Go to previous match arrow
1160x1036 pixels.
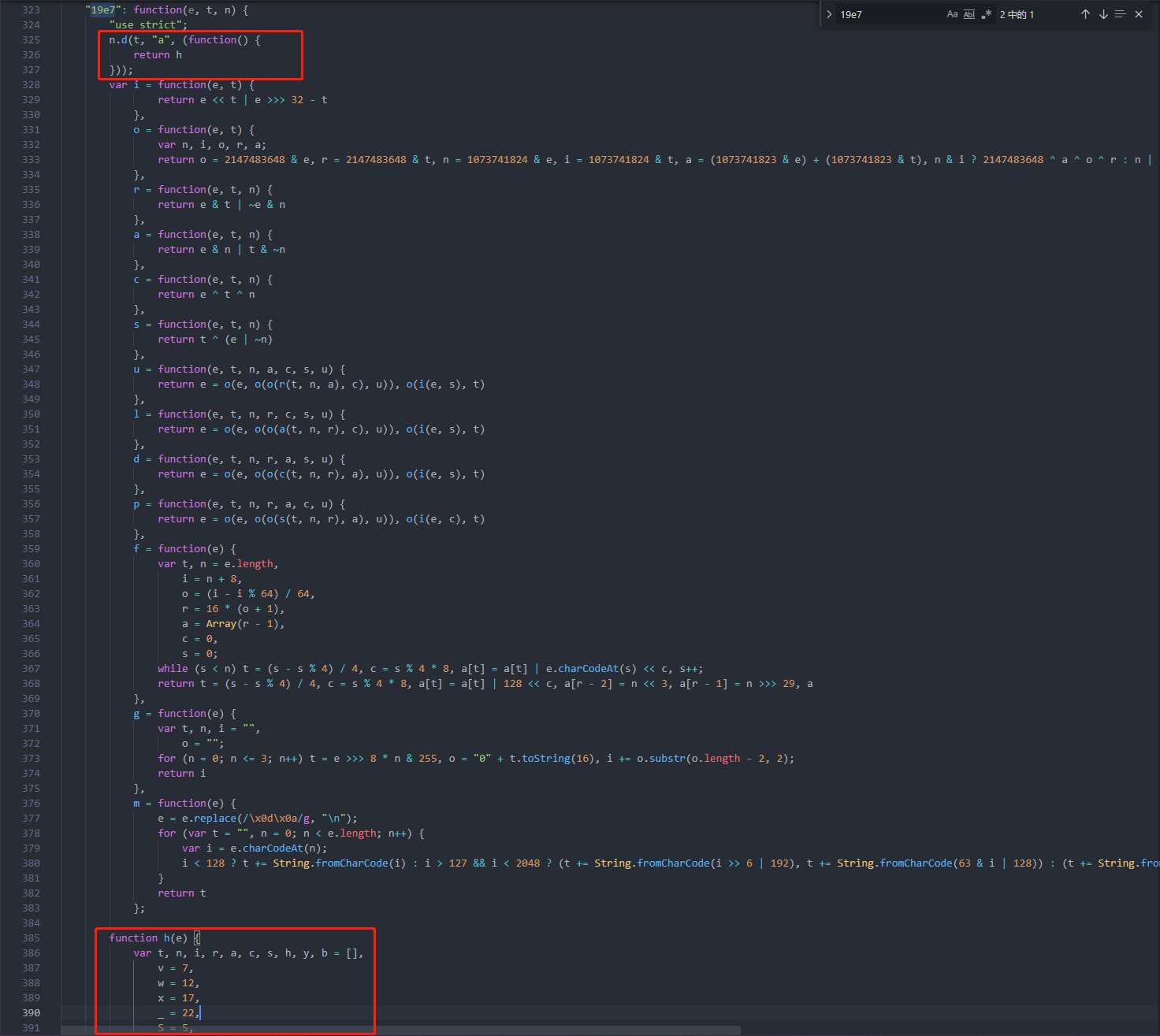coord(1085,14)
